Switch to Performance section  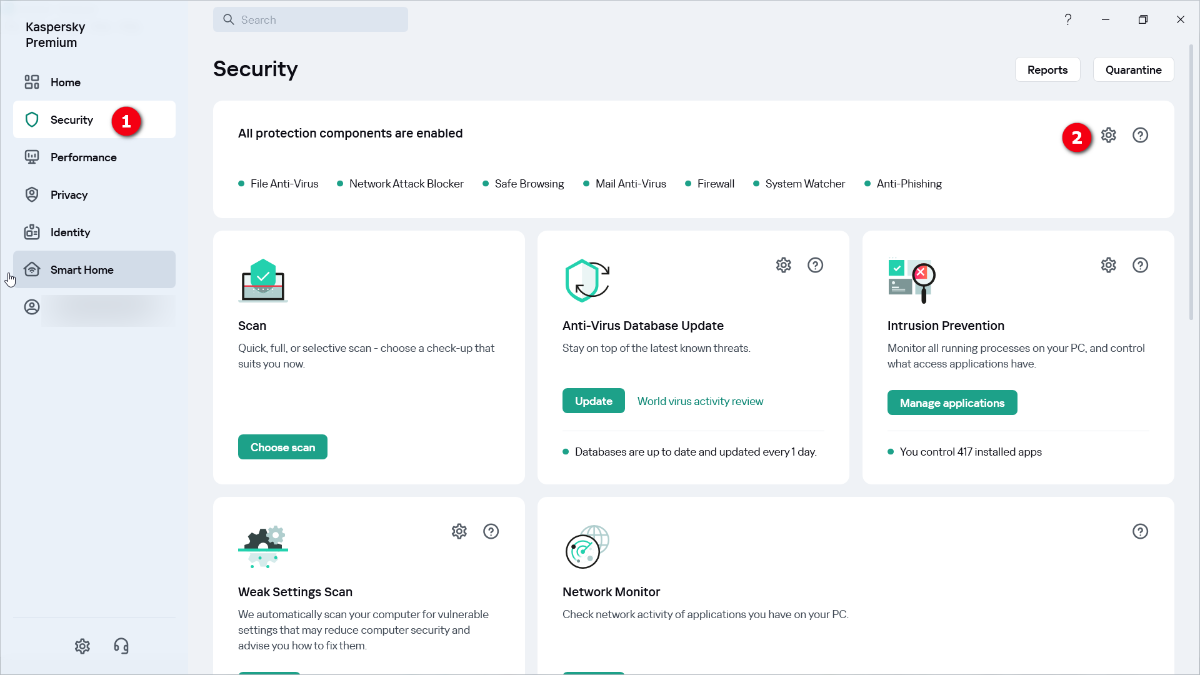tap(83, 157)
